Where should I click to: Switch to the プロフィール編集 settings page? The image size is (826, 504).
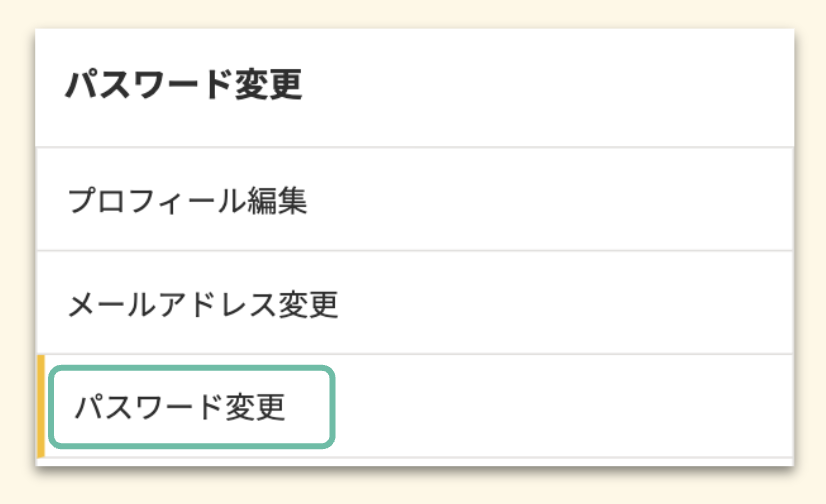point(187,201)
